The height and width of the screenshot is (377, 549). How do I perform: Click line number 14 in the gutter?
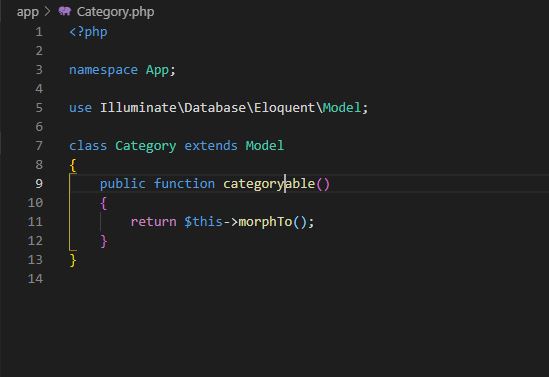coord(35,279)
